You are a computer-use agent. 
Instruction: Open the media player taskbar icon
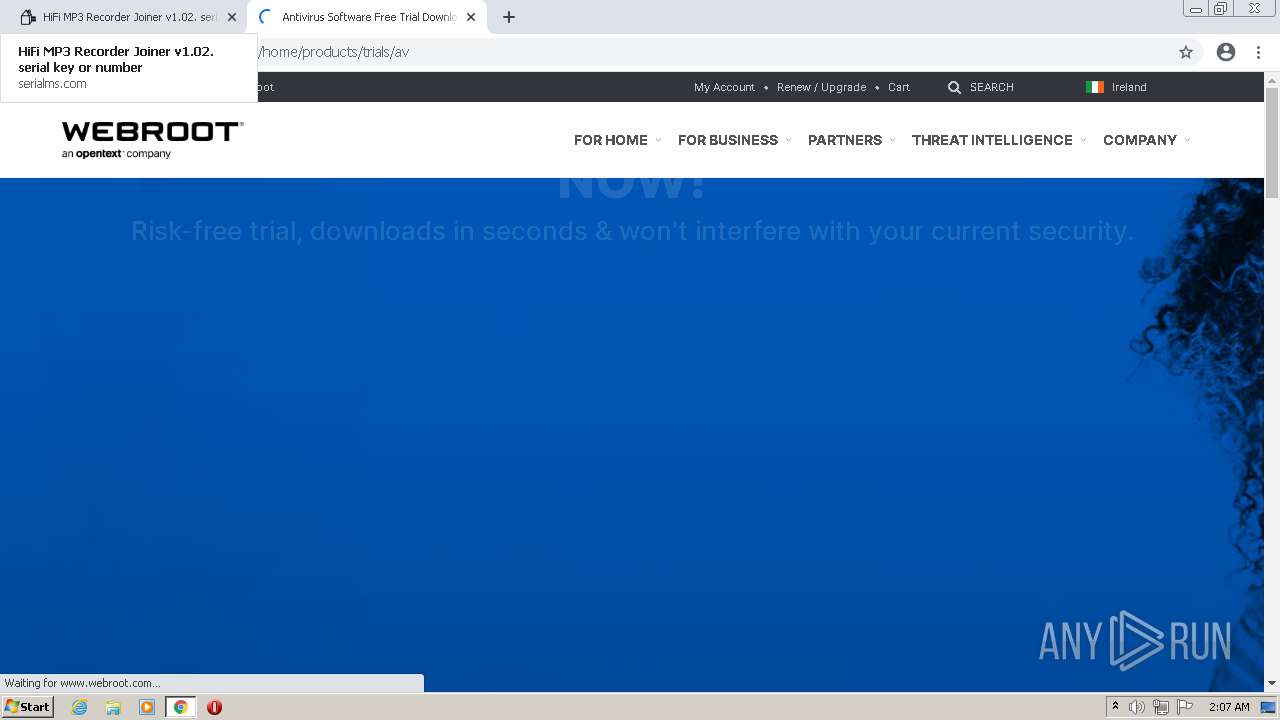pyautogui.click(x=147, y=707)
